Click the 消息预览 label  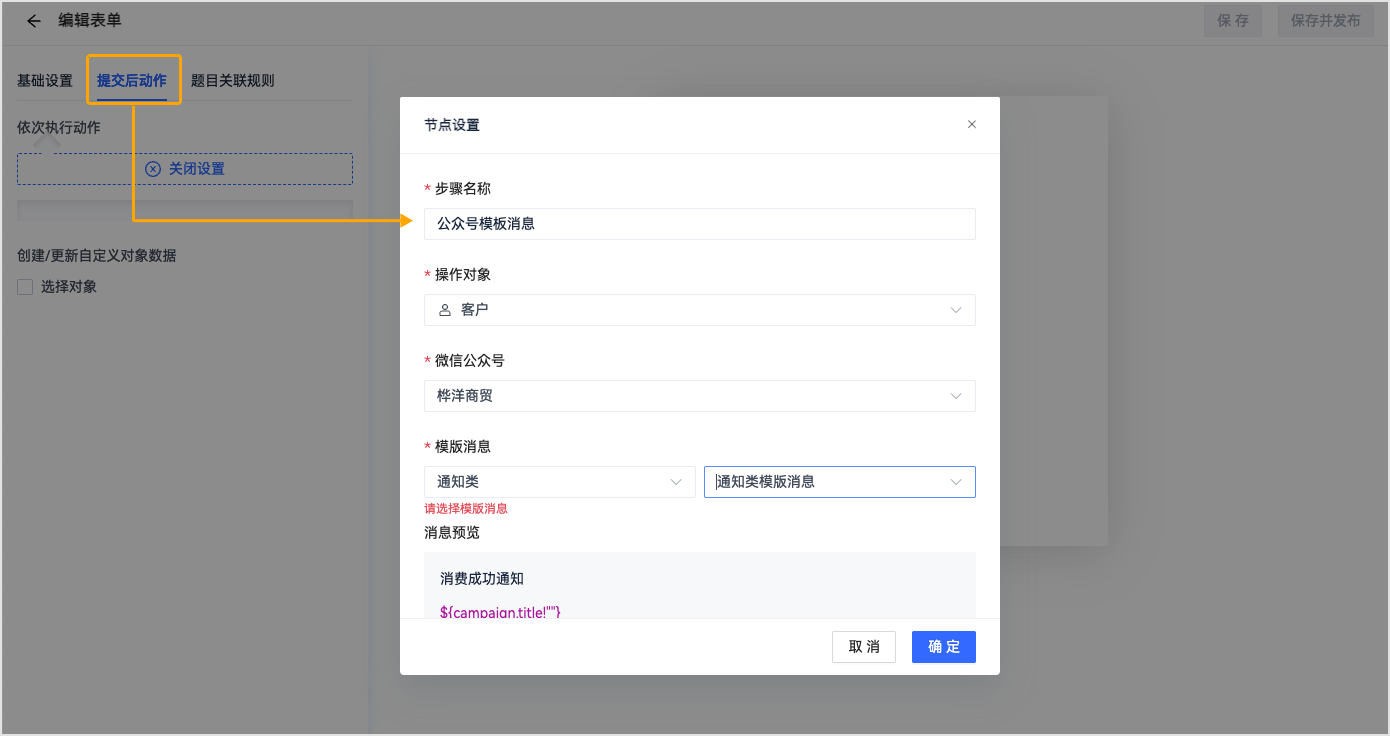tap(452, 533)
